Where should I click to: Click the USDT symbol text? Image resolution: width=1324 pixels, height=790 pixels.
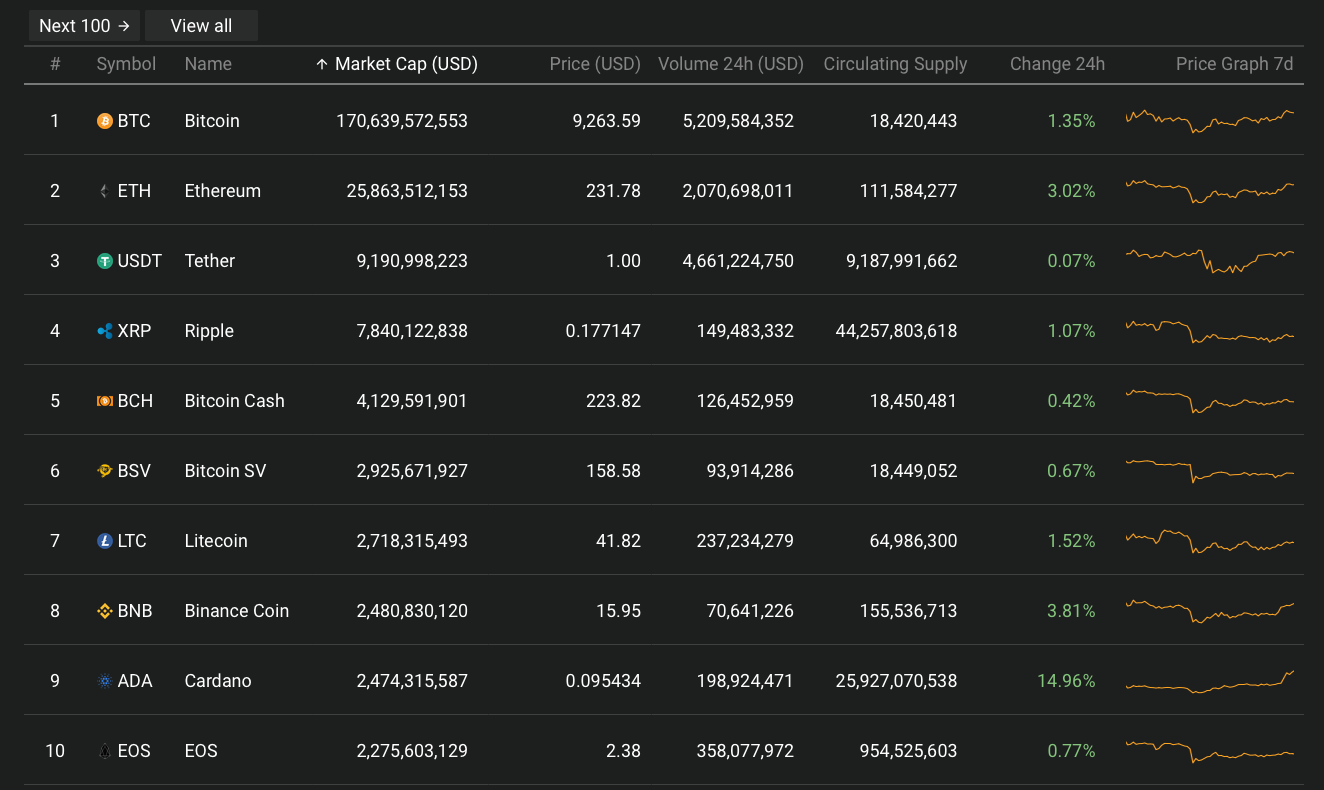tap(140, 261)
